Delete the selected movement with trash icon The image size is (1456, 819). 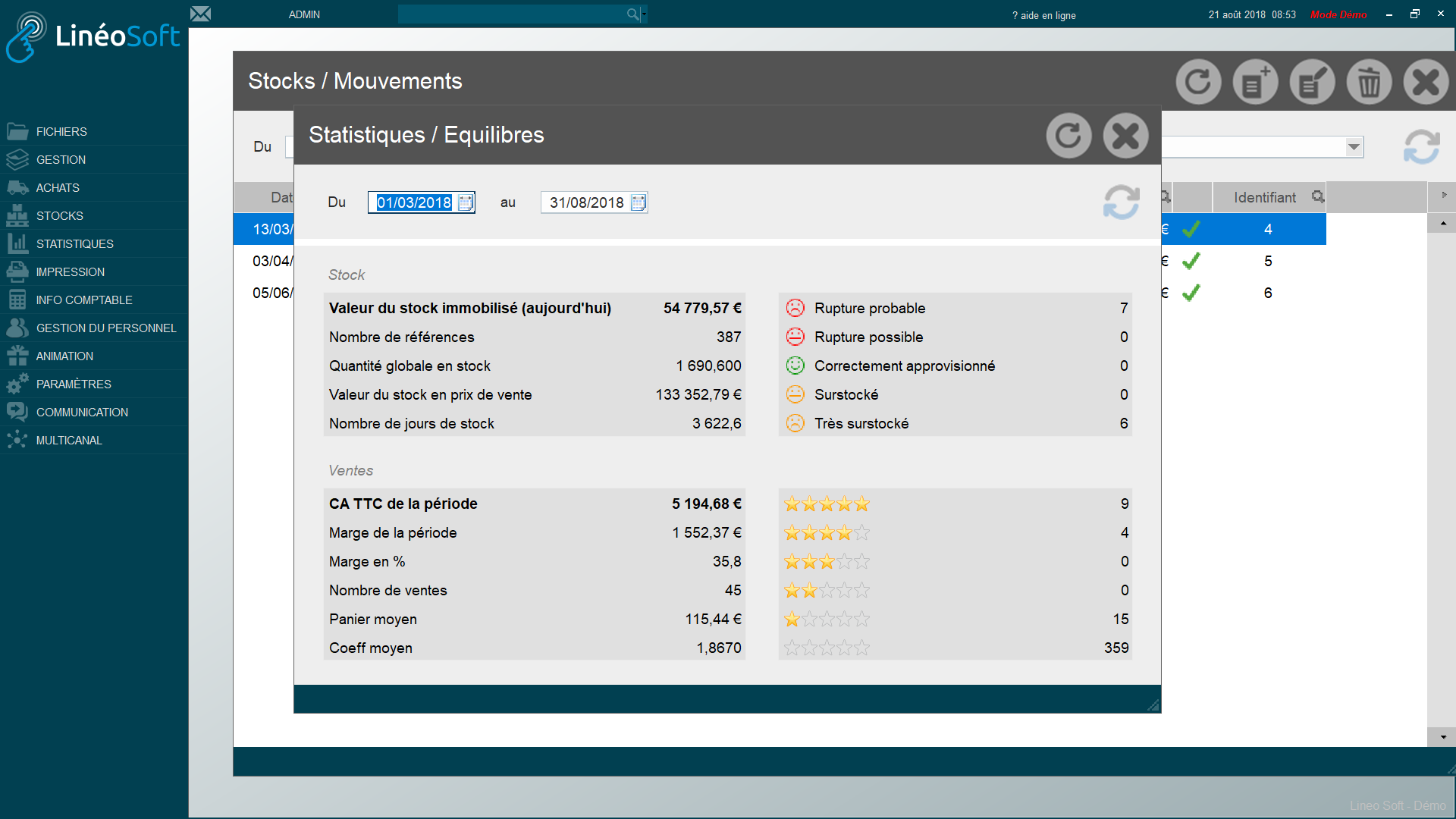click(1369, 82)
